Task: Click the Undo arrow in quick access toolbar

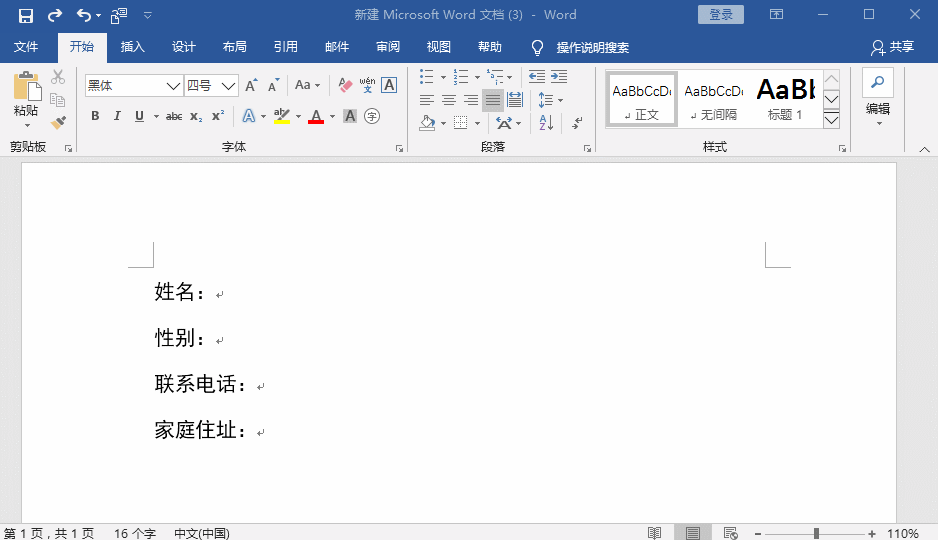Action: click(x=84, y=16)
